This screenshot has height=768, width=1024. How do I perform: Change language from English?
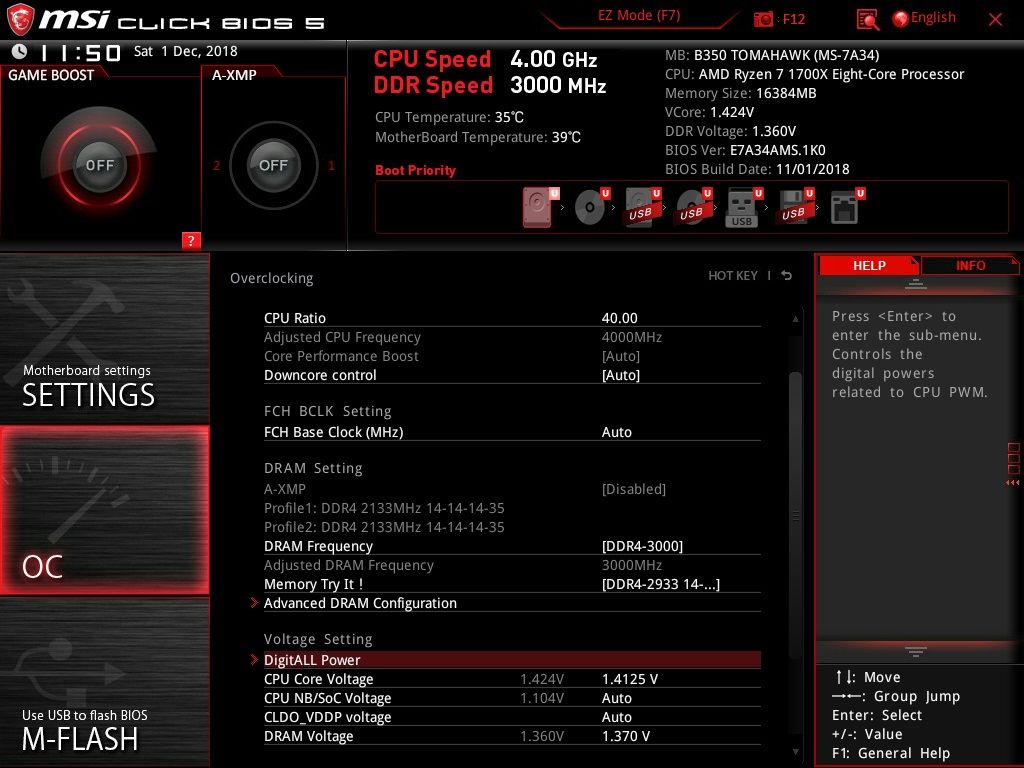coord(933,18)
